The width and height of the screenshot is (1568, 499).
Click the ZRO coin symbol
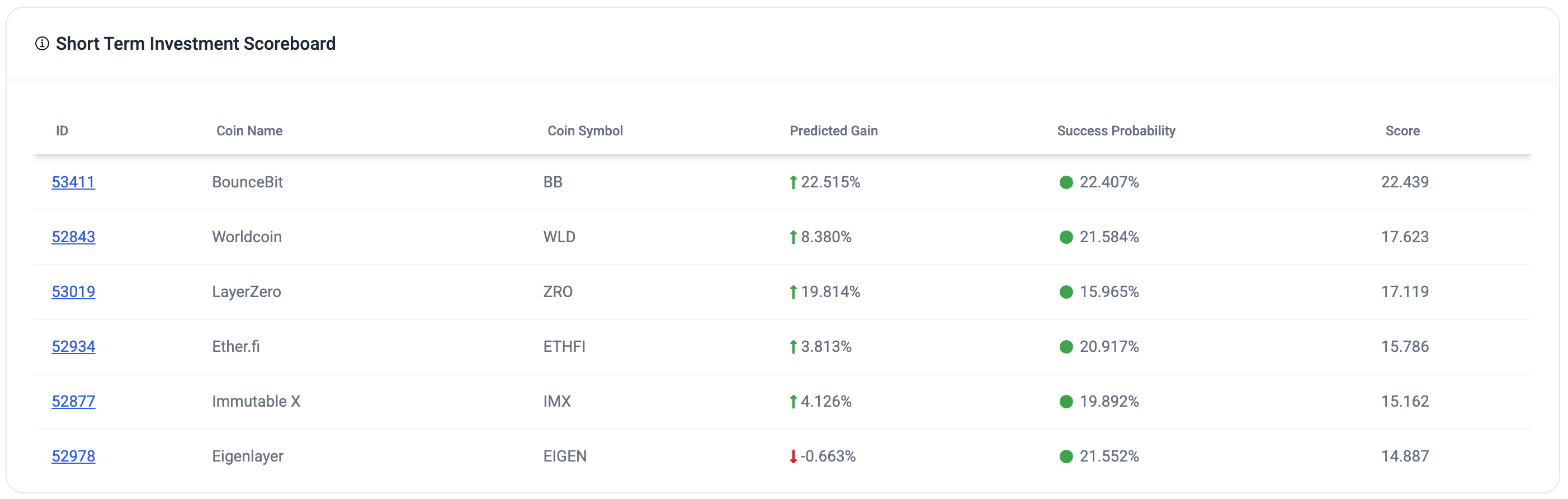pos(558,292)
